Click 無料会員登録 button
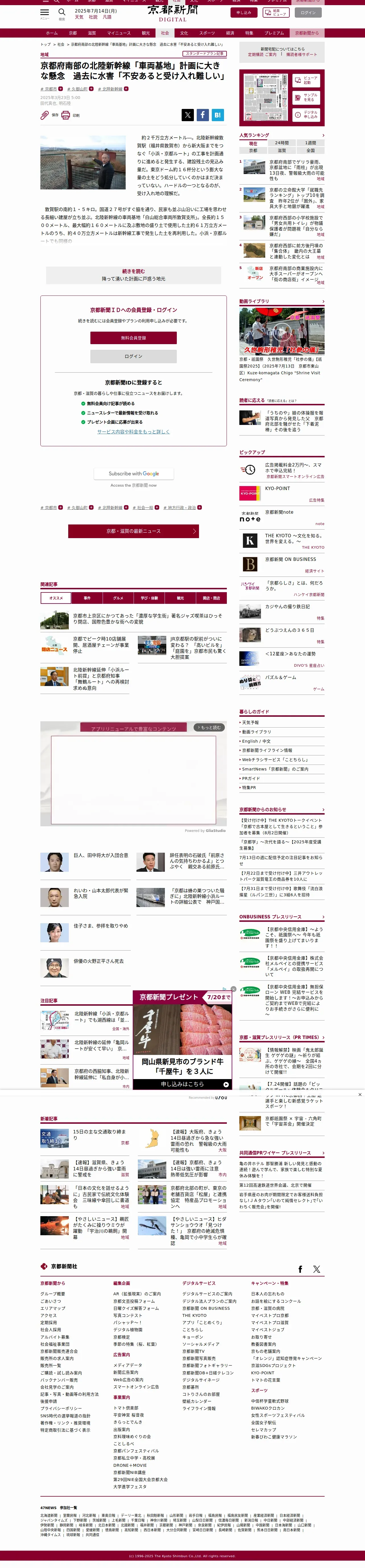The image size is (365, 1568). (x=133, y=338)
